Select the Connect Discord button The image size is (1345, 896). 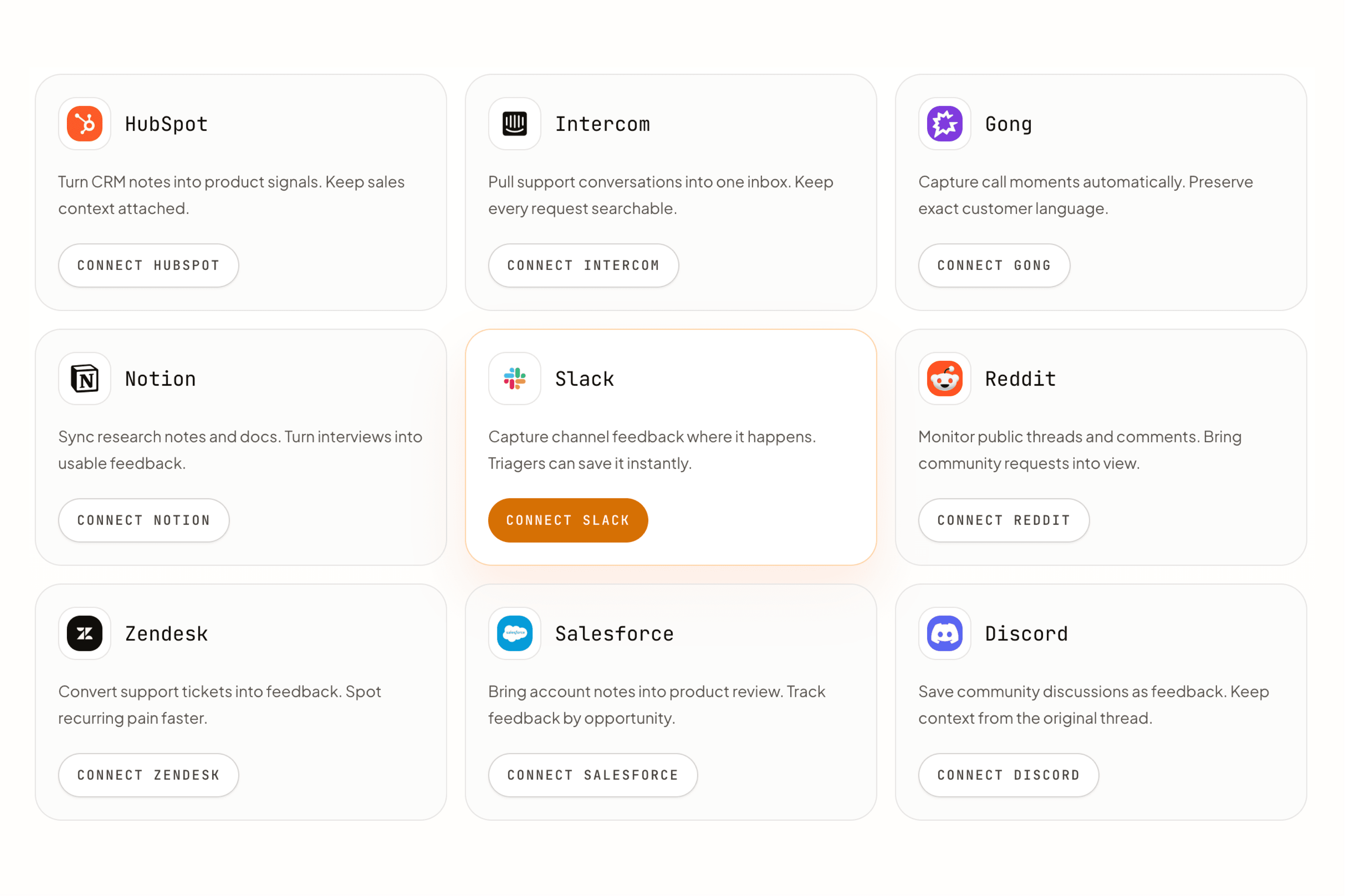[1008, 775]
